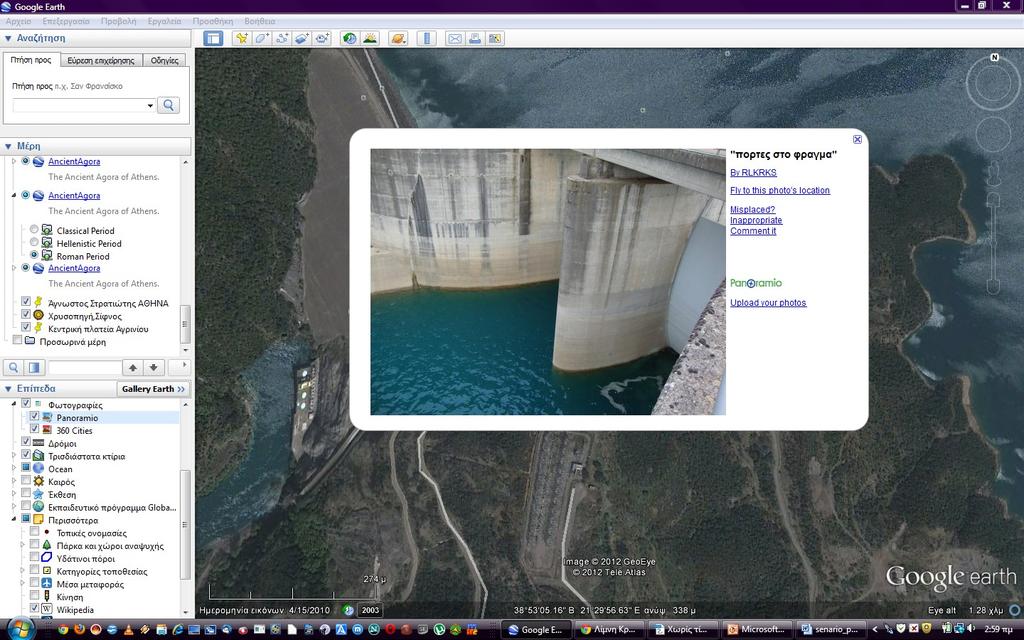The image size is (1024, 640).
Task: Close the photo balloon with X
Action: 857,139
